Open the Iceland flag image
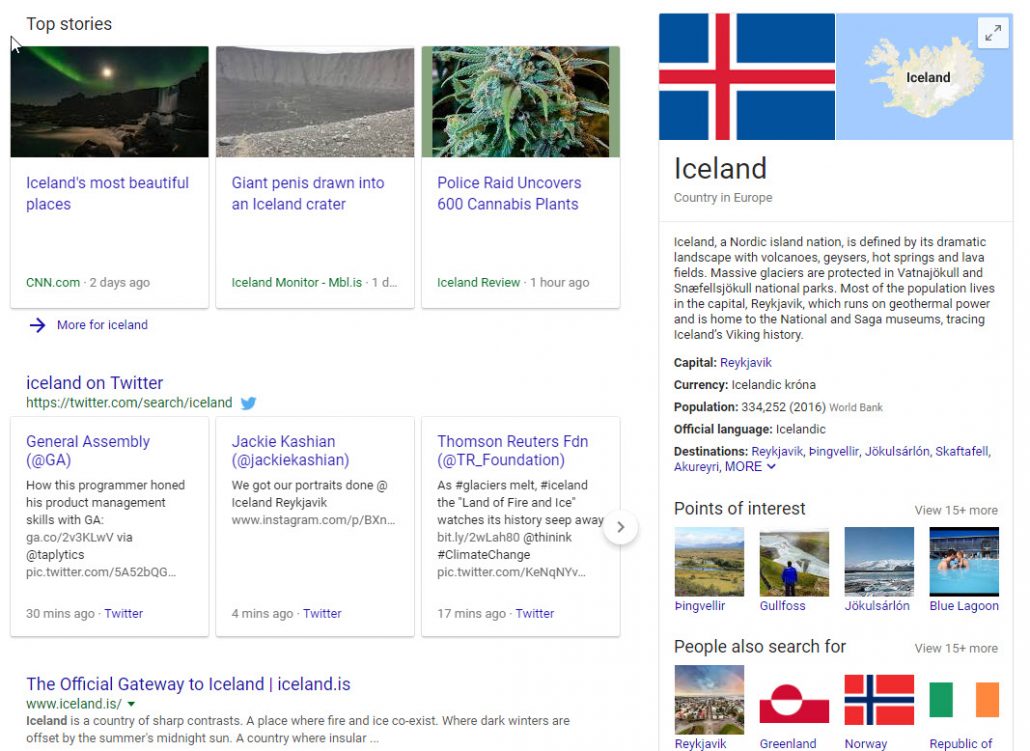Image resolution: width=1030 pixels, height=751 pixels. pos(746,77)
